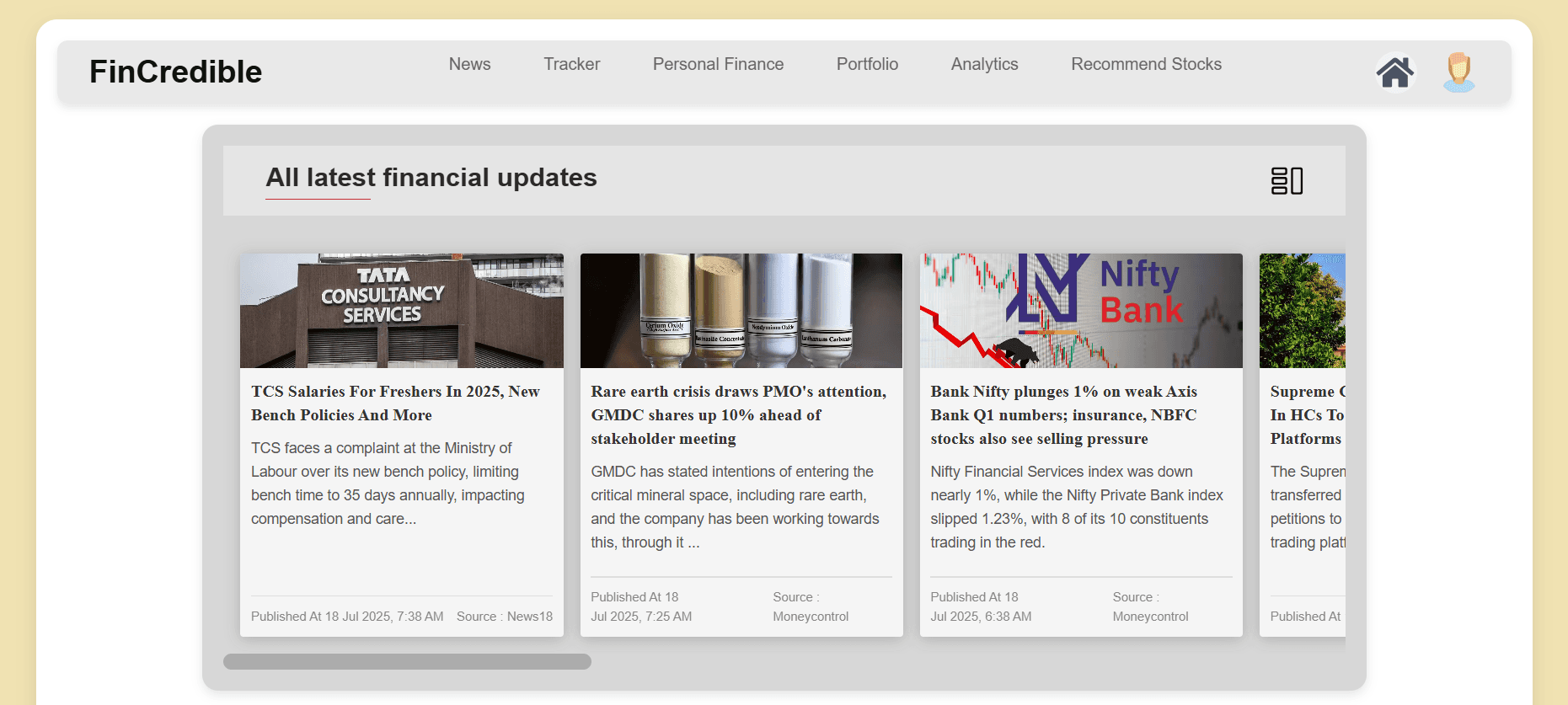Open the TCS Salaries For Freshers headline
Viewport: 1568px width, 705px height.
coord(395,403)
